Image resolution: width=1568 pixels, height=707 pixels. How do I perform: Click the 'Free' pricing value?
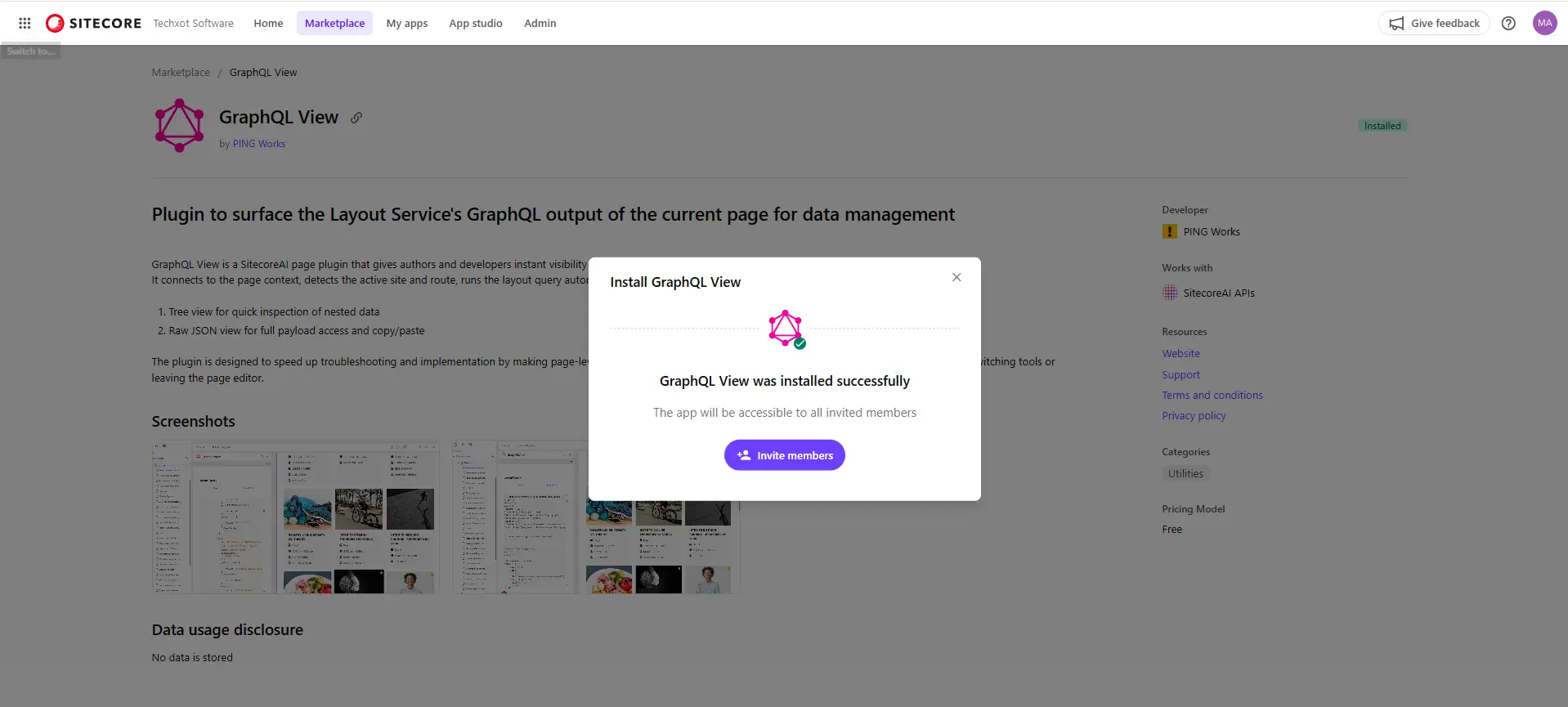(x=1172, y=530)
